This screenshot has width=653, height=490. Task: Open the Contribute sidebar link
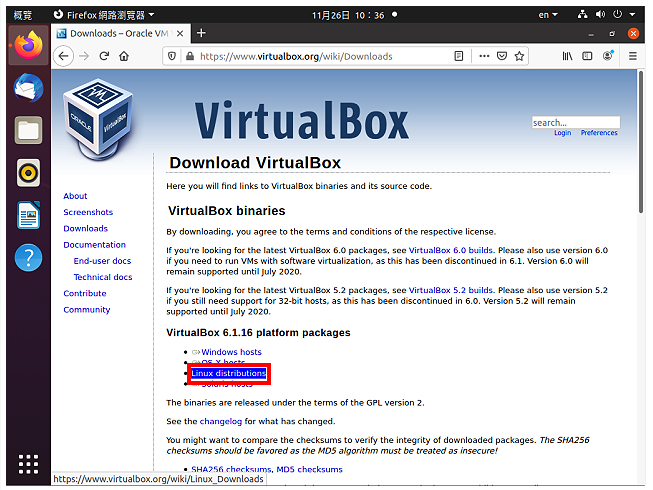85,294
